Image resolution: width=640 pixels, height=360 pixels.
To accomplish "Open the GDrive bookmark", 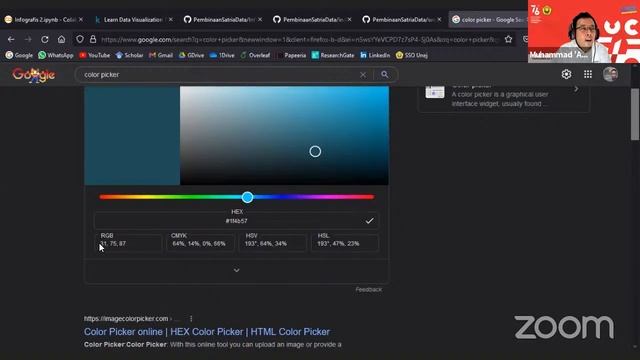I will tap(191, 55).
